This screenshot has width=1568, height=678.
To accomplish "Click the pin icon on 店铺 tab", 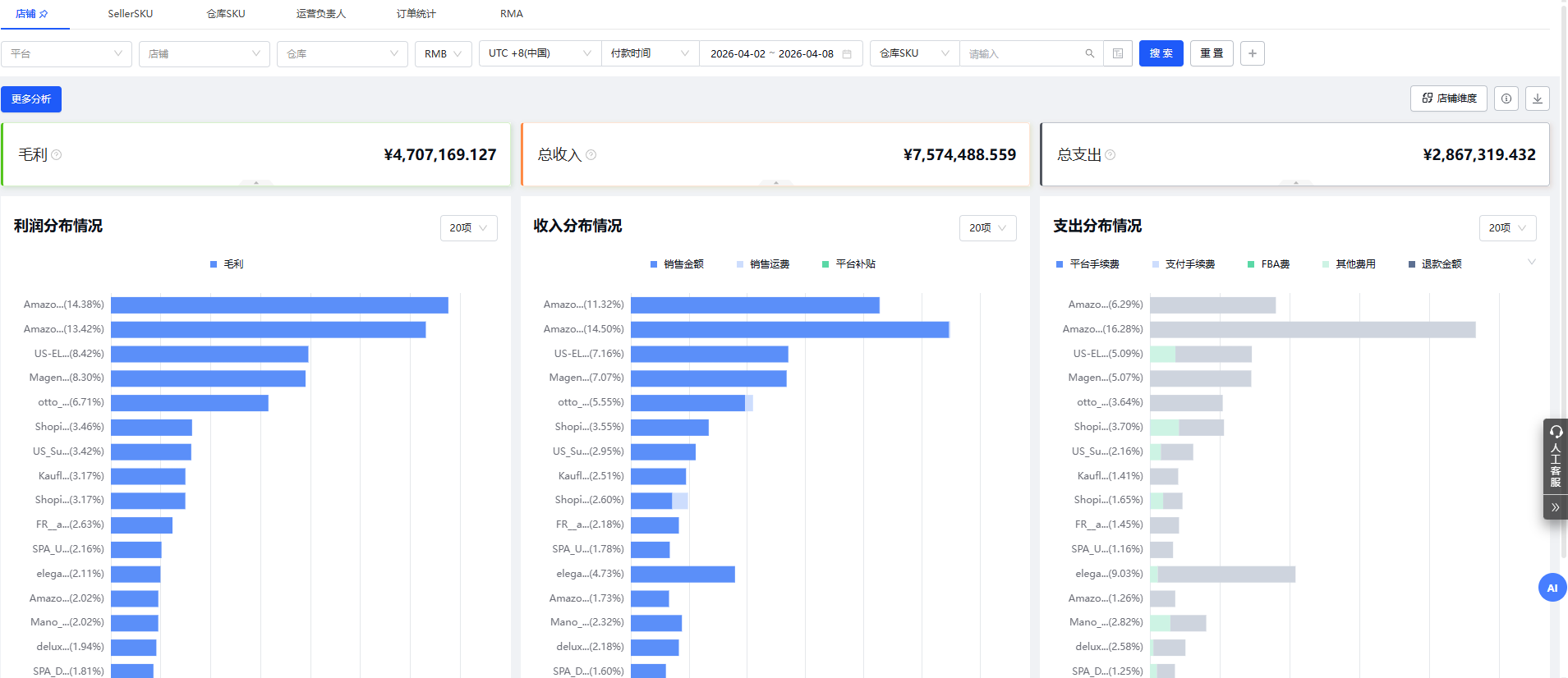I will (x=44, y=14).
